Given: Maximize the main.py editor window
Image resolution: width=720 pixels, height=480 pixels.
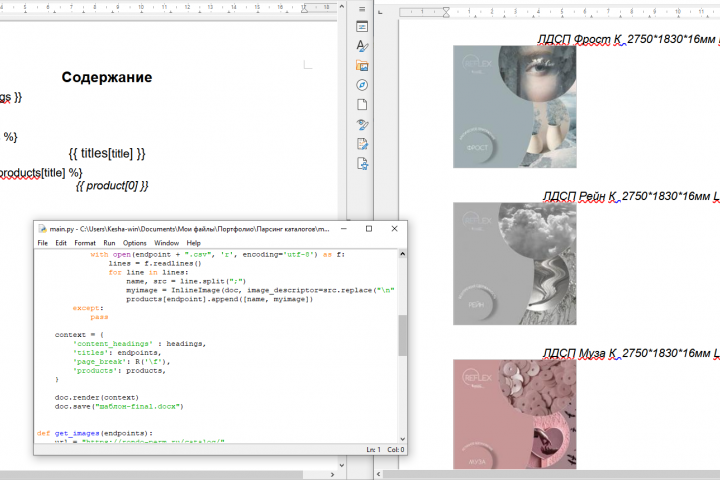Looking at the screenshot, I should point(369,229).
